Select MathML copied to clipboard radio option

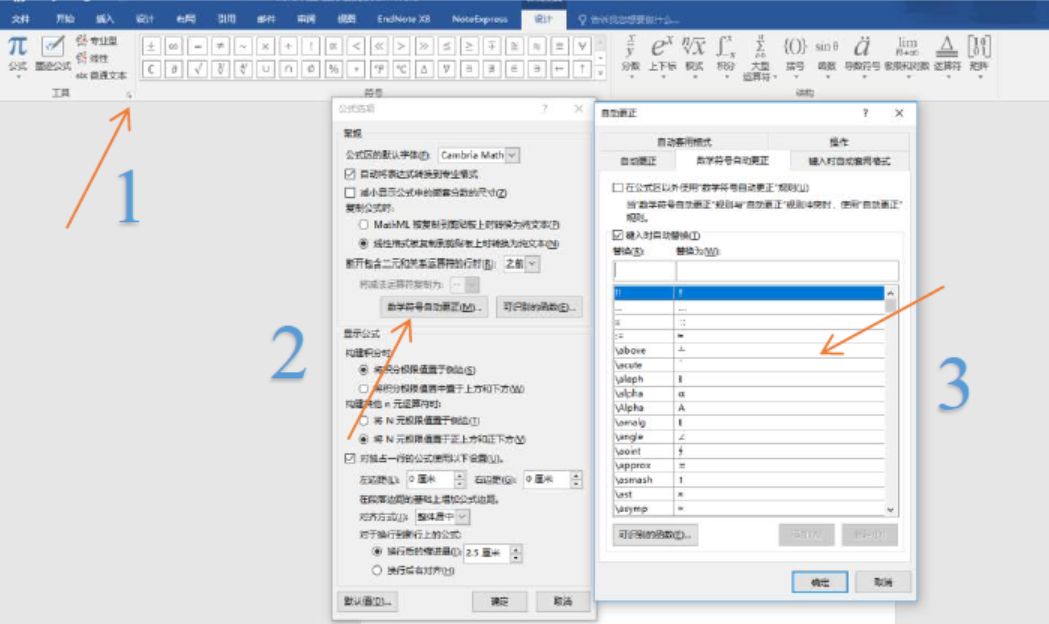point(363,225)
